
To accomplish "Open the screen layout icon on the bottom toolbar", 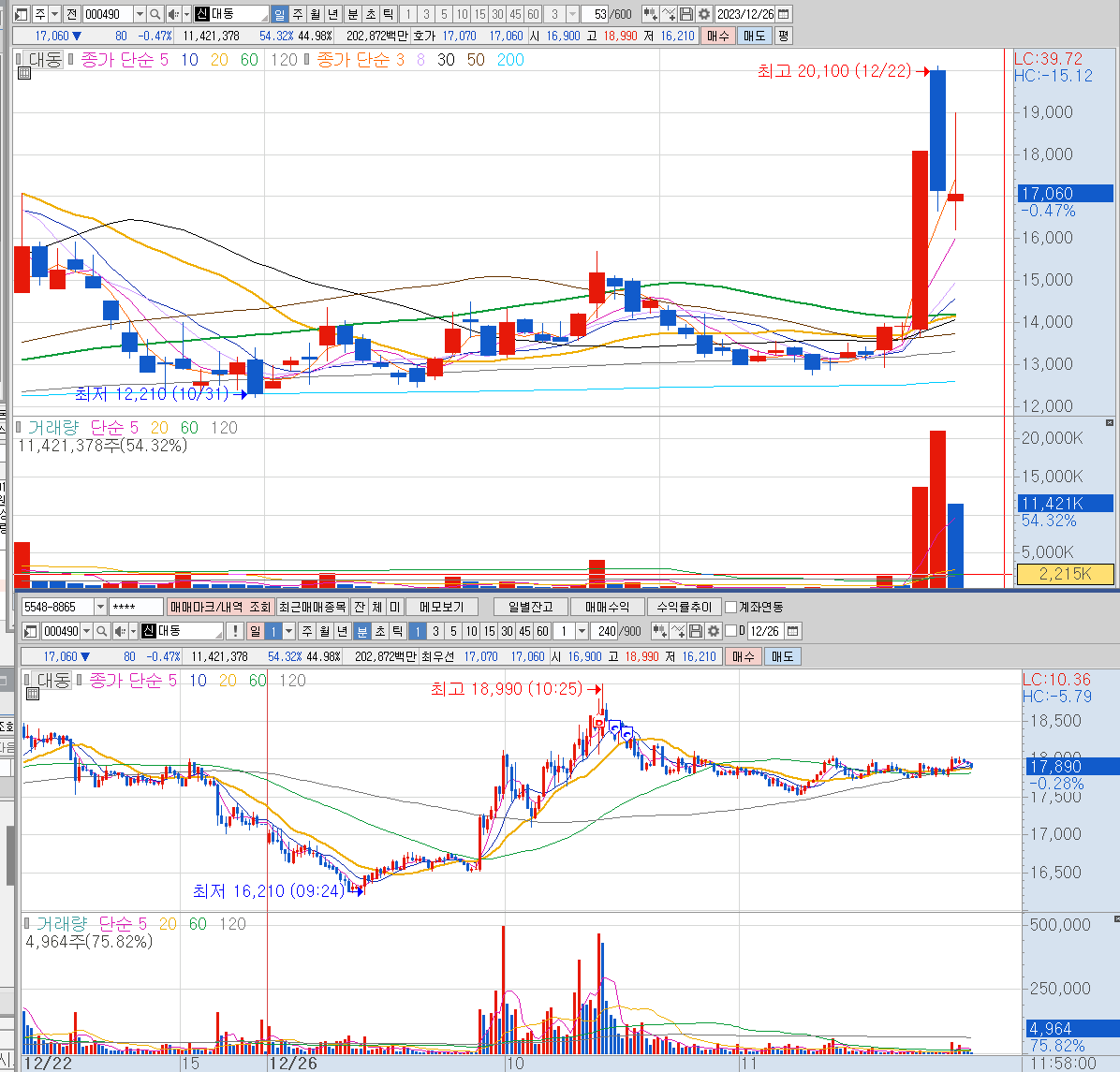I will 30,631.
